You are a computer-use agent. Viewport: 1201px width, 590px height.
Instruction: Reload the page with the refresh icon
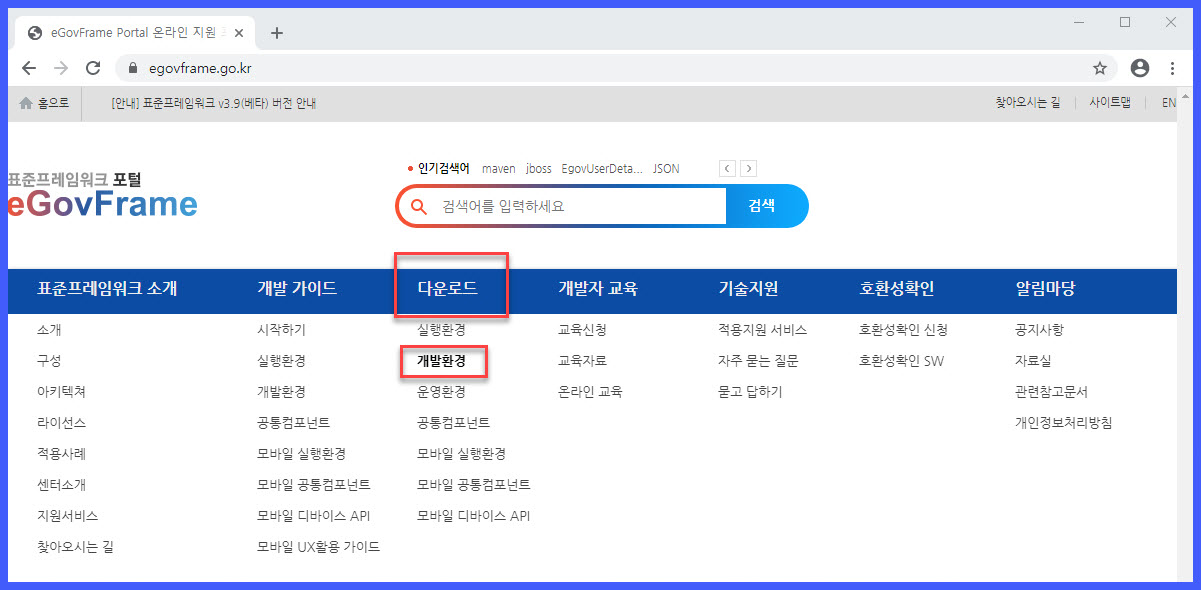(93, 68)
